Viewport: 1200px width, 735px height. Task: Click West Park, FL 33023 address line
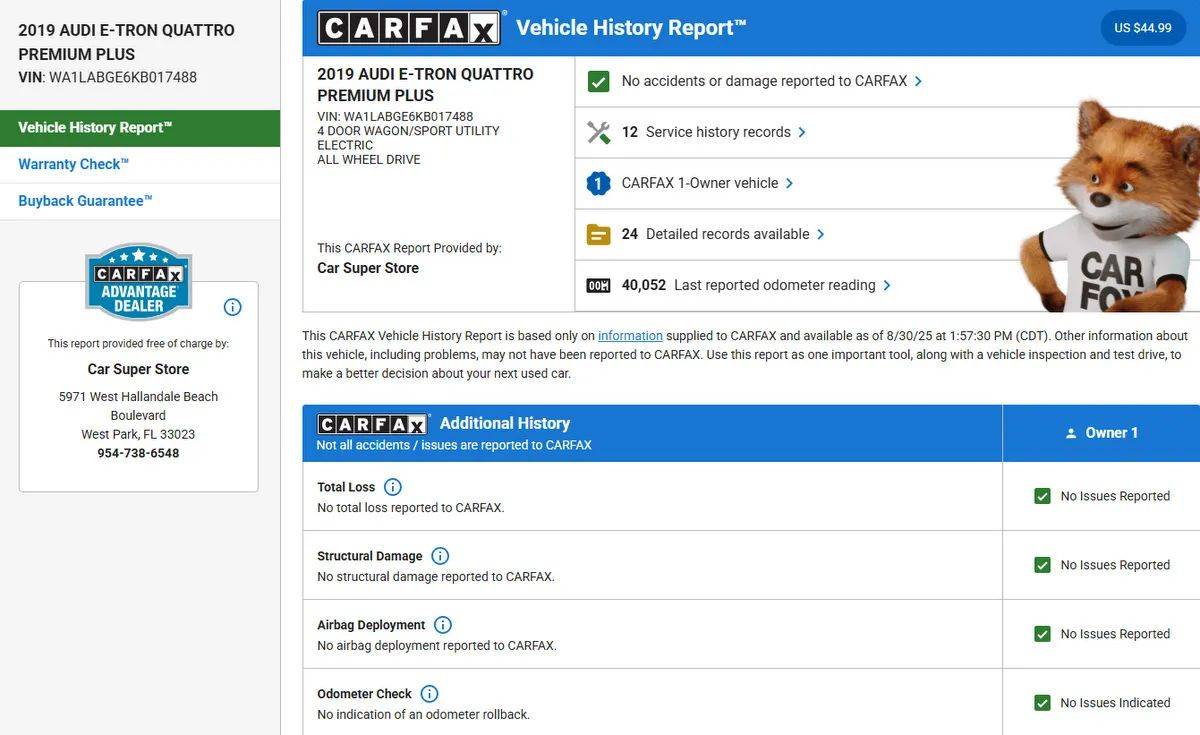coord(138,434)
